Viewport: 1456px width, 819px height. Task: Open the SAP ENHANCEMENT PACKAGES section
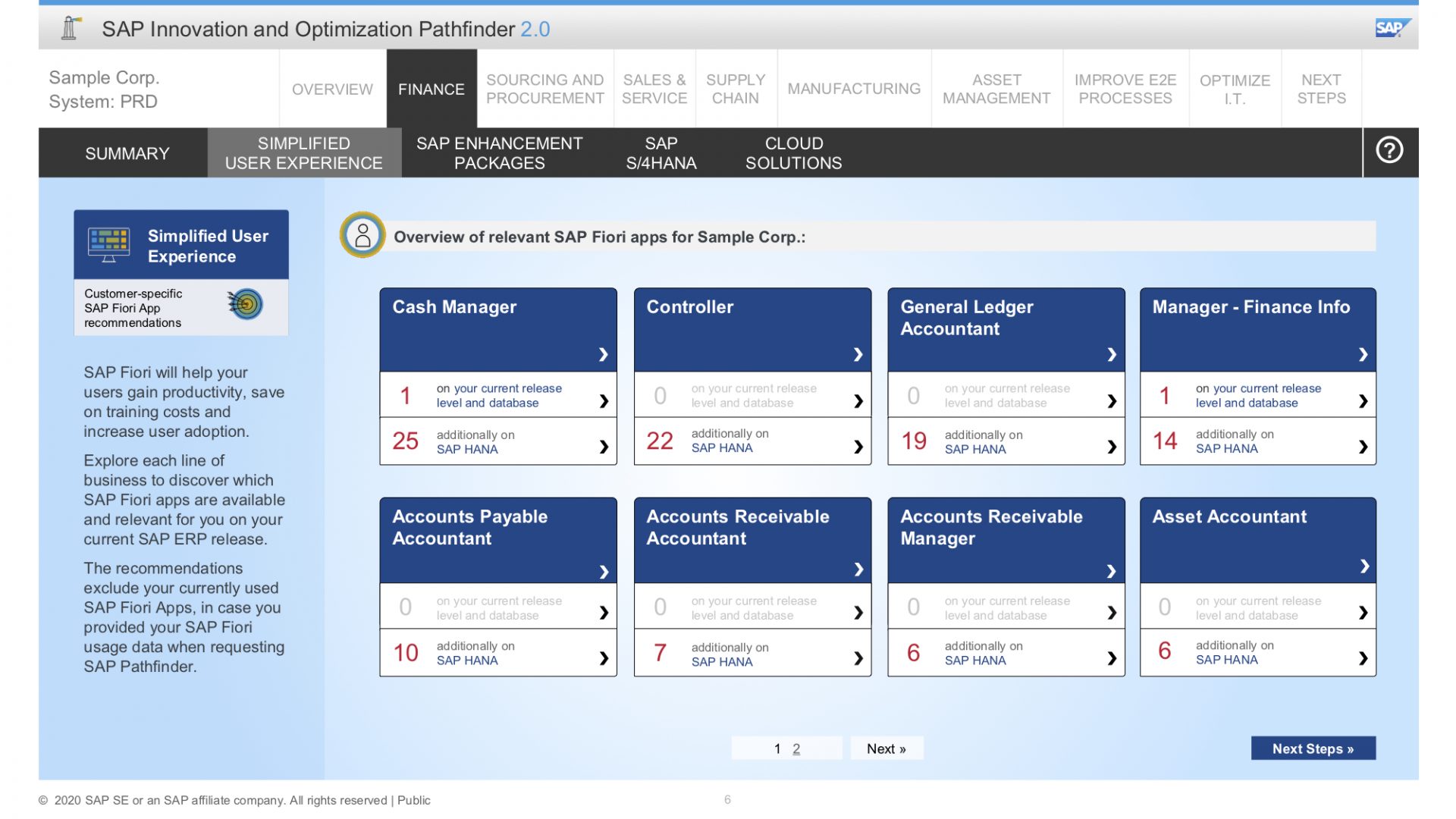(500, 152)
